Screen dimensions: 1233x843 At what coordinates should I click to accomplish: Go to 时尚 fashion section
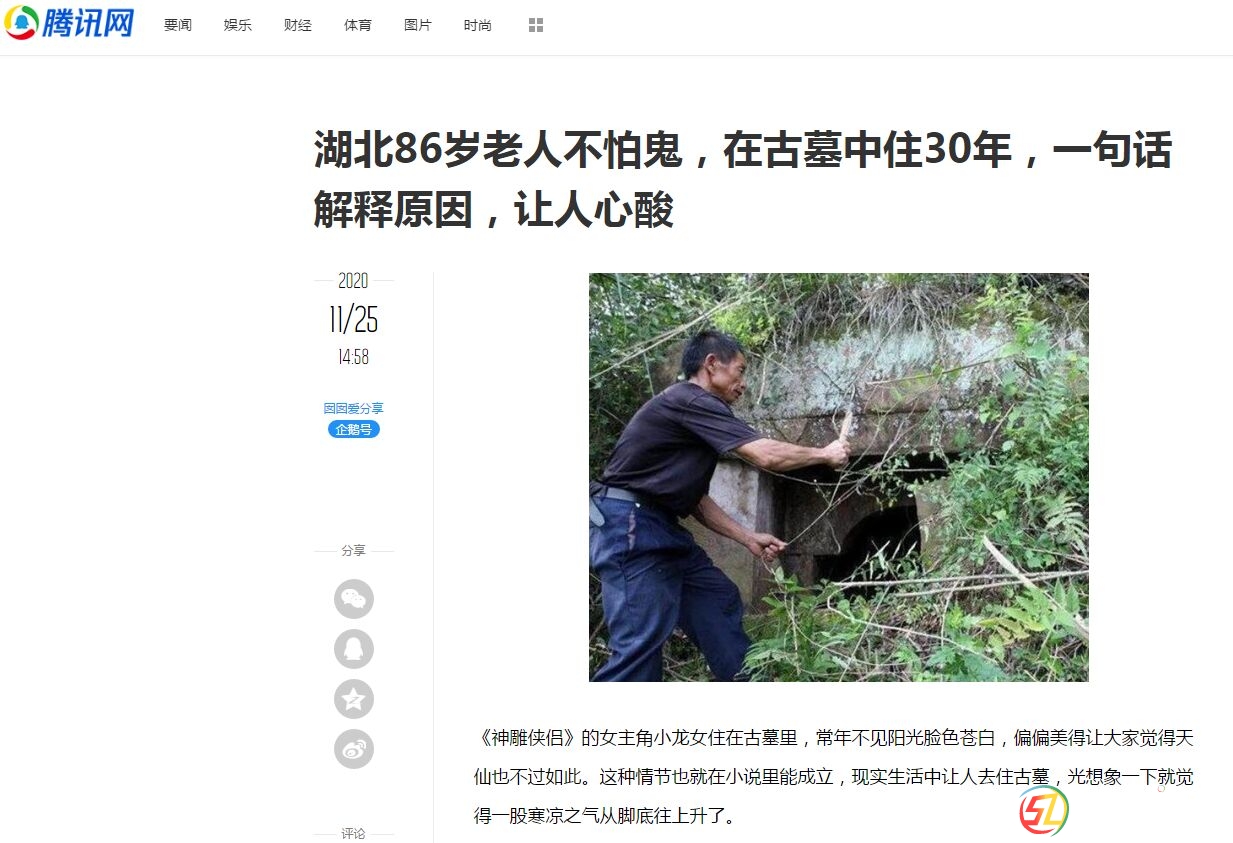pyautogui.click(x=478, y=25)
